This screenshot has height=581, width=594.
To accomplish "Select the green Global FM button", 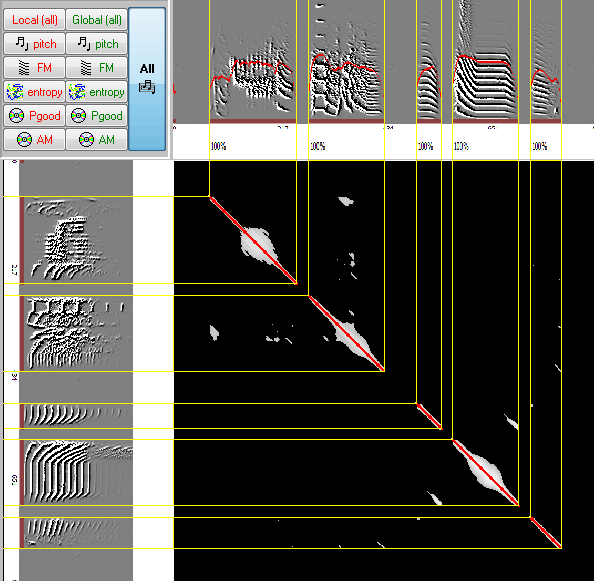I will tap(97, 68).
